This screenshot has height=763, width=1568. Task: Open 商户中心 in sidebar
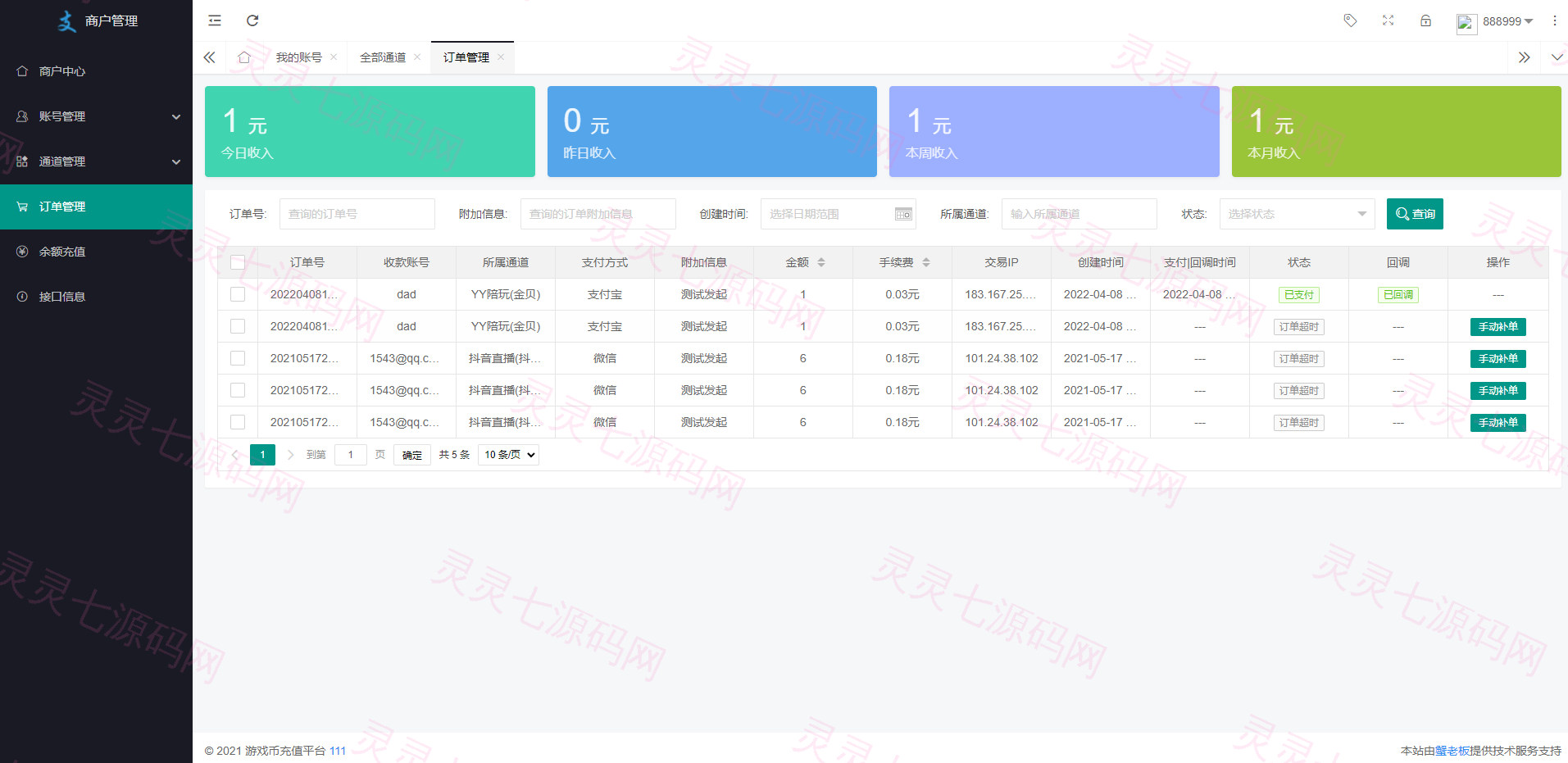click(x=96, y=71)
